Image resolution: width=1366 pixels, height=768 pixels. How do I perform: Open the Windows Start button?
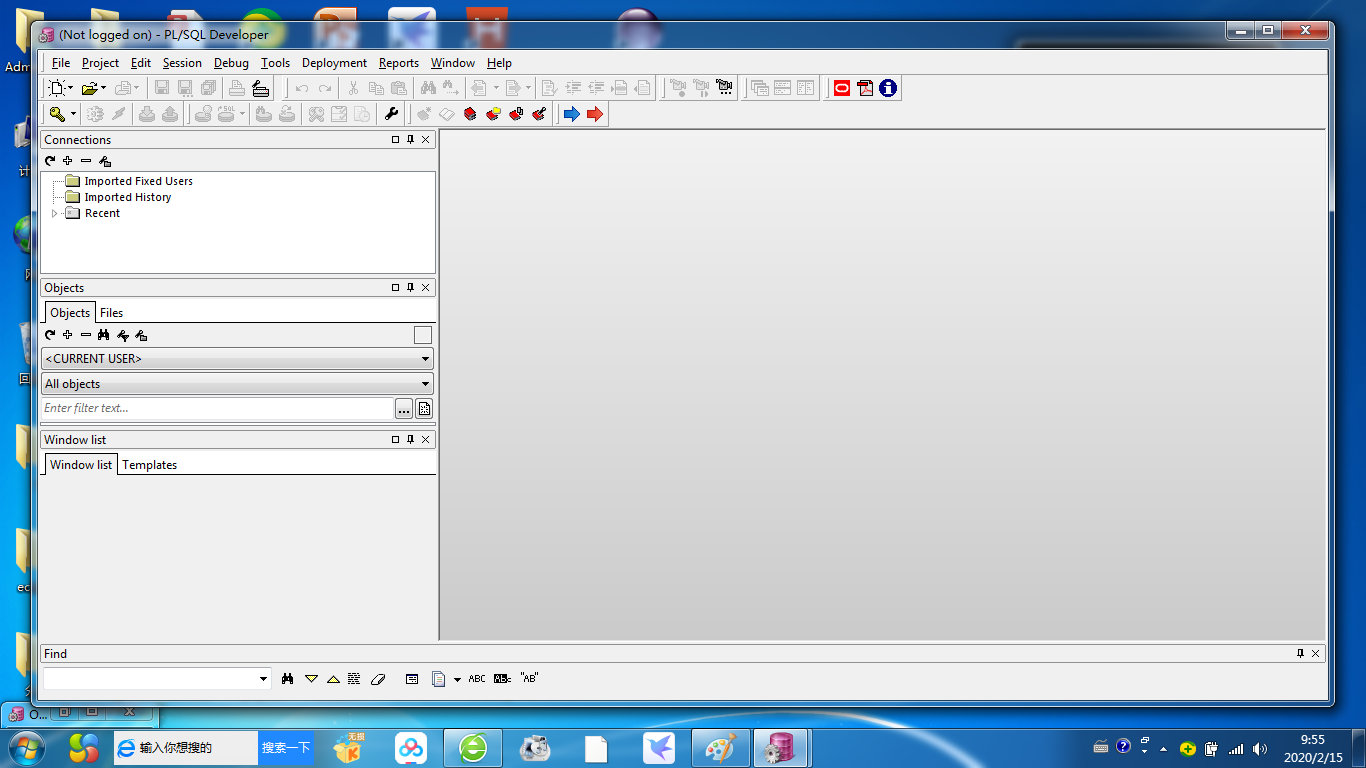[x=25, y=748]
